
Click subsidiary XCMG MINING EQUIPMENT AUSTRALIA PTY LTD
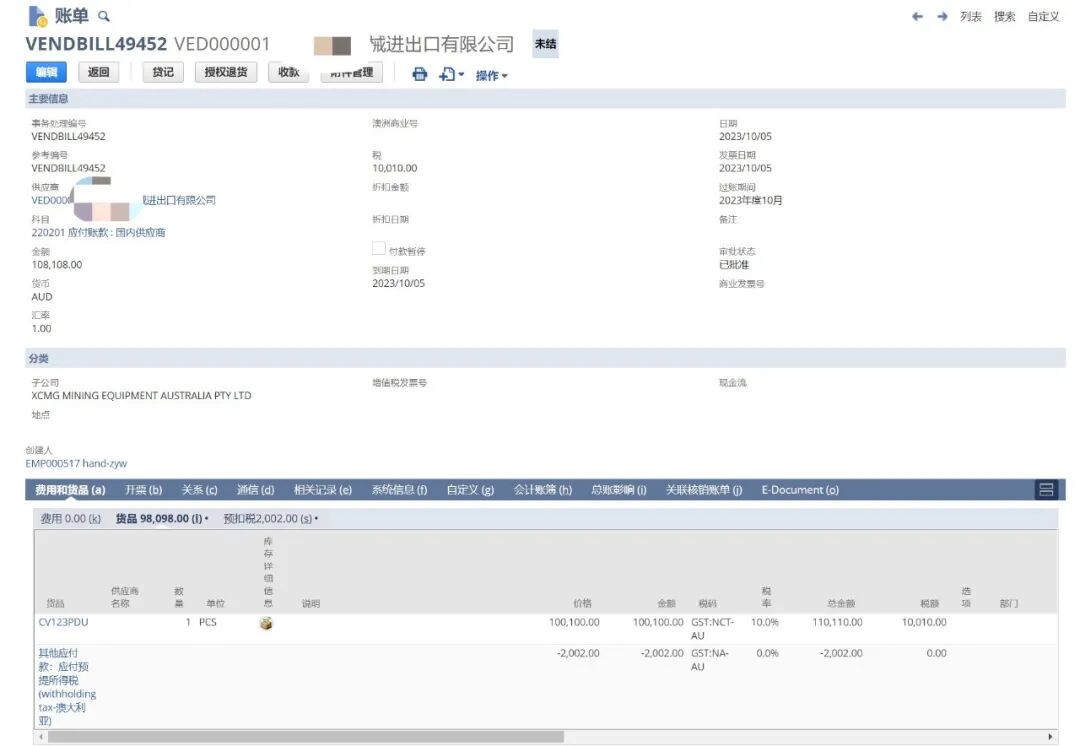coord(141,396)
